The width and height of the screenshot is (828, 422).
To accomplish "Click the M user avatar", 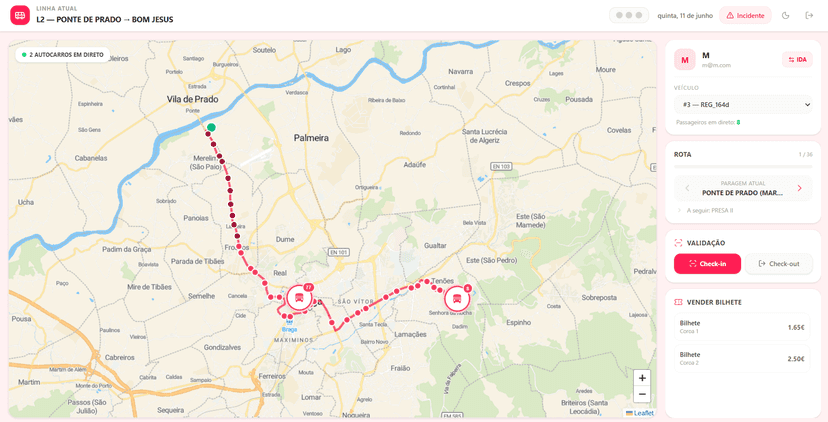I will pyautogui.click(x=684, y=60).
